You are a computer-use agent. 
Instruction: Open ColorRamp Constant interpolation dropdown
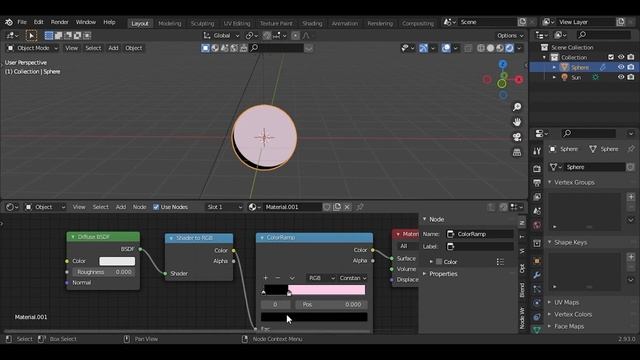coord(353,278)
